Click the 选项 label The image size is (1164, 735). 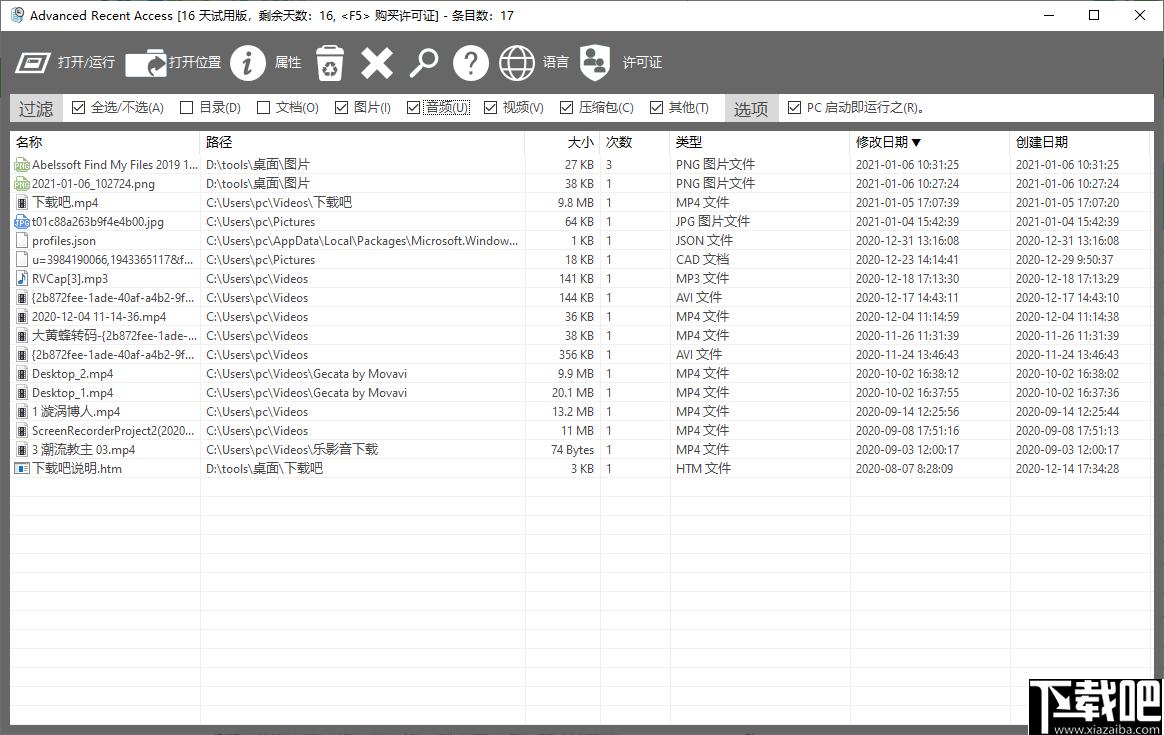point(751,108)
